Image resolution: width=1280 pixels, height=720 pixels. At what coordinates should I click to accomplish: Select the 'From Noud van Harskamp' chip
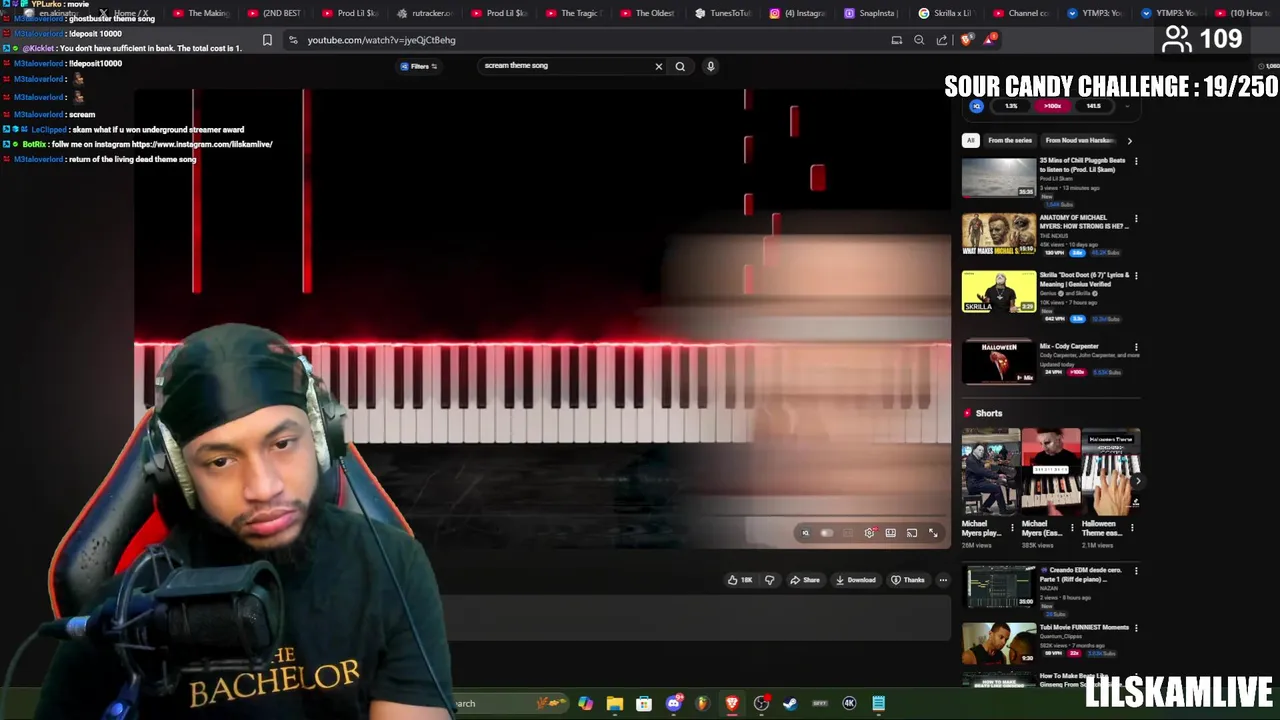click(1079, 141)
